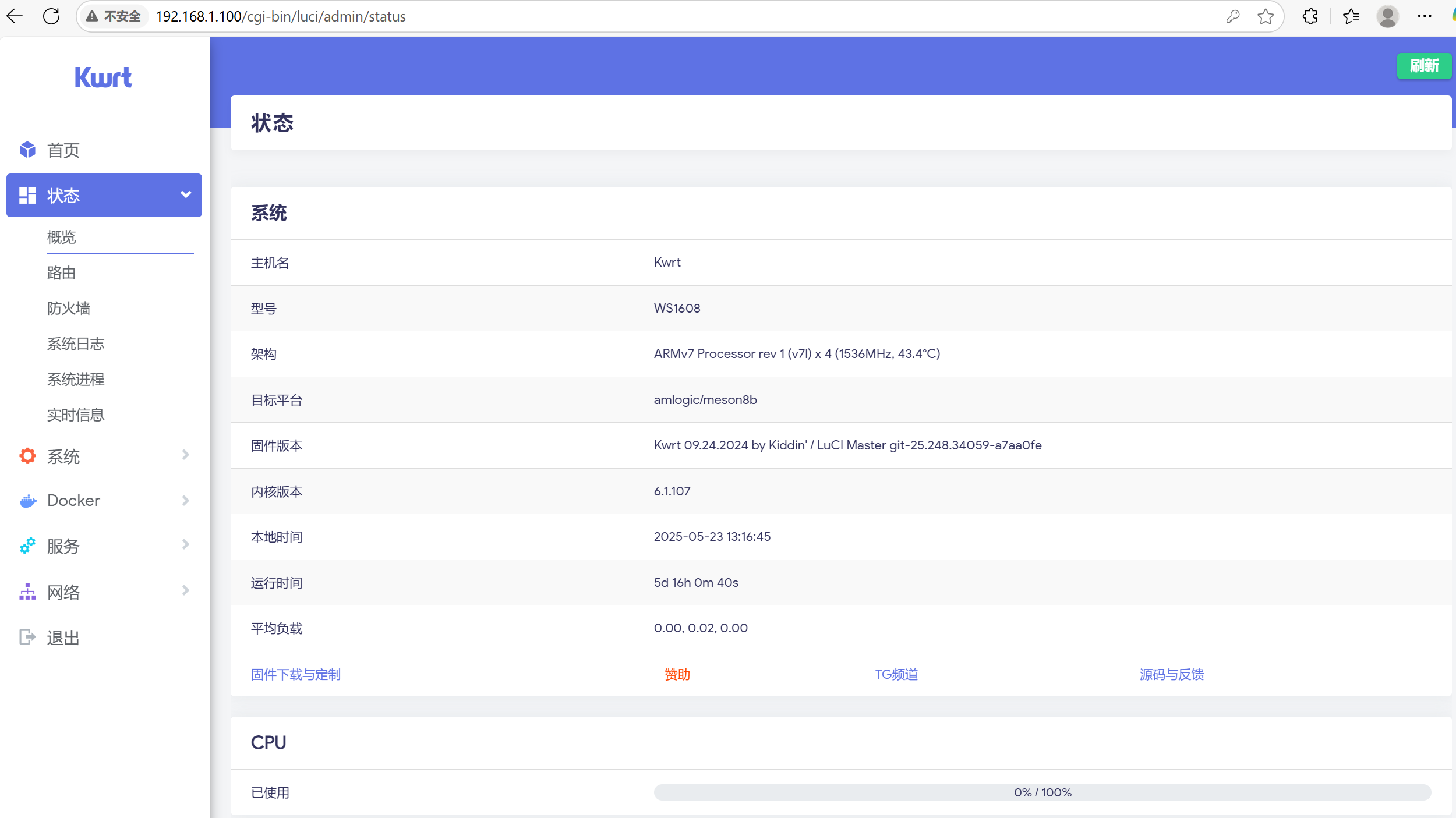Click the 网络 network tree icon
1456x818 pixels.
pos(27,592)
